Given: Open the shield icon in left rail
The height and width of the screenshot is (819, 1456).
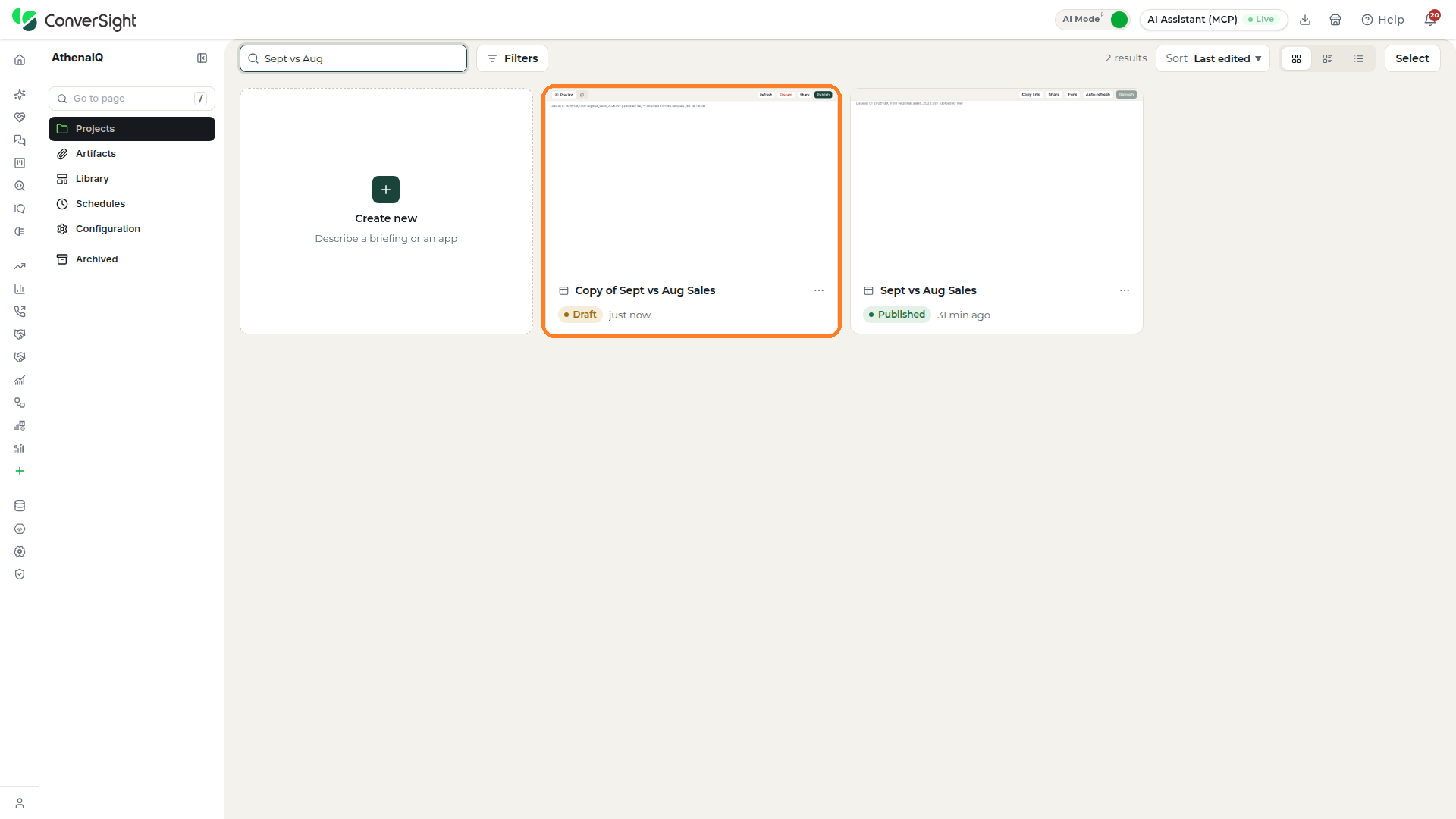Looking at the screenshot, I should click(20, 574).
